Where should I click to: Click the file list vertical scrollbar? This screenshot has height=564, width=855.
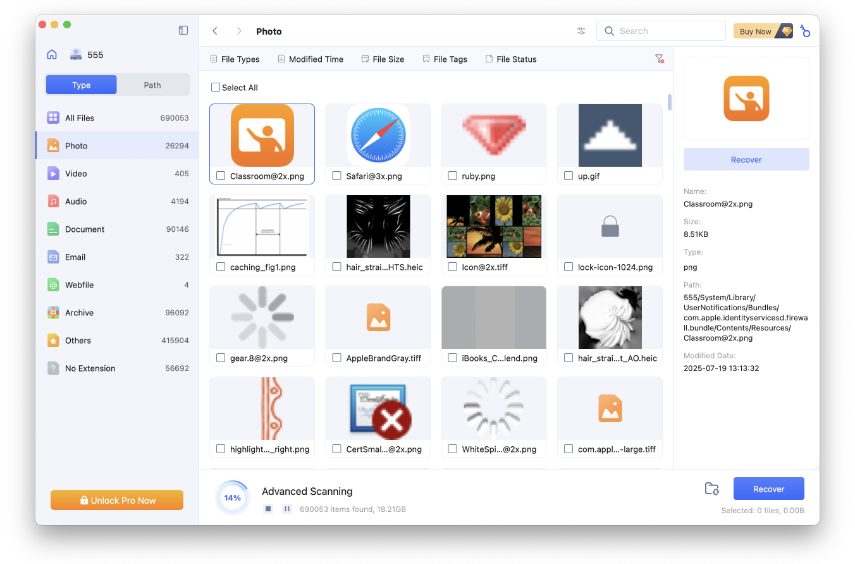[x=670, y=102]
